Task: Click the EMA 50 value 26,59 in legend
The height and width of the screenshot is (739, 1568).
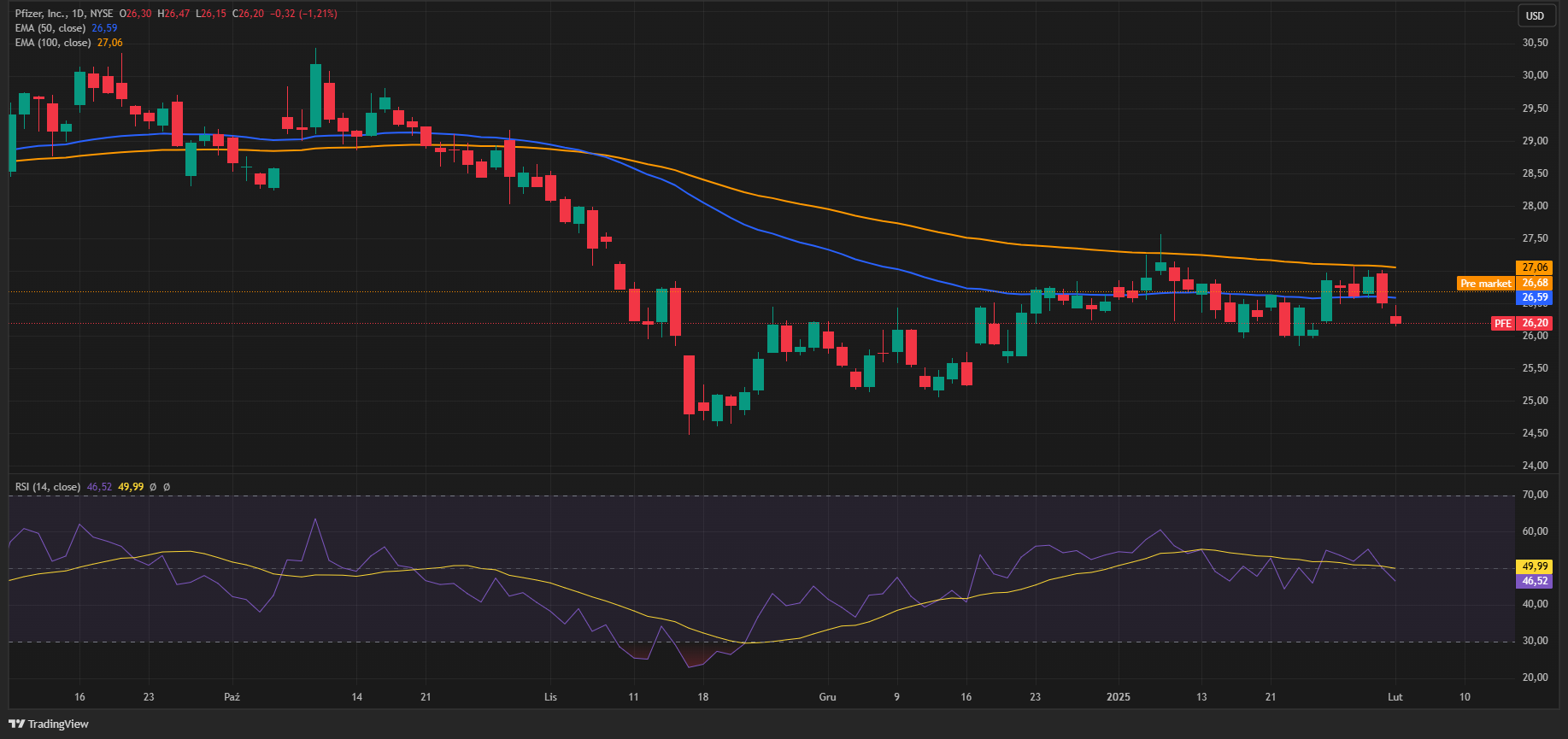Action: click(x=104, y=28)
